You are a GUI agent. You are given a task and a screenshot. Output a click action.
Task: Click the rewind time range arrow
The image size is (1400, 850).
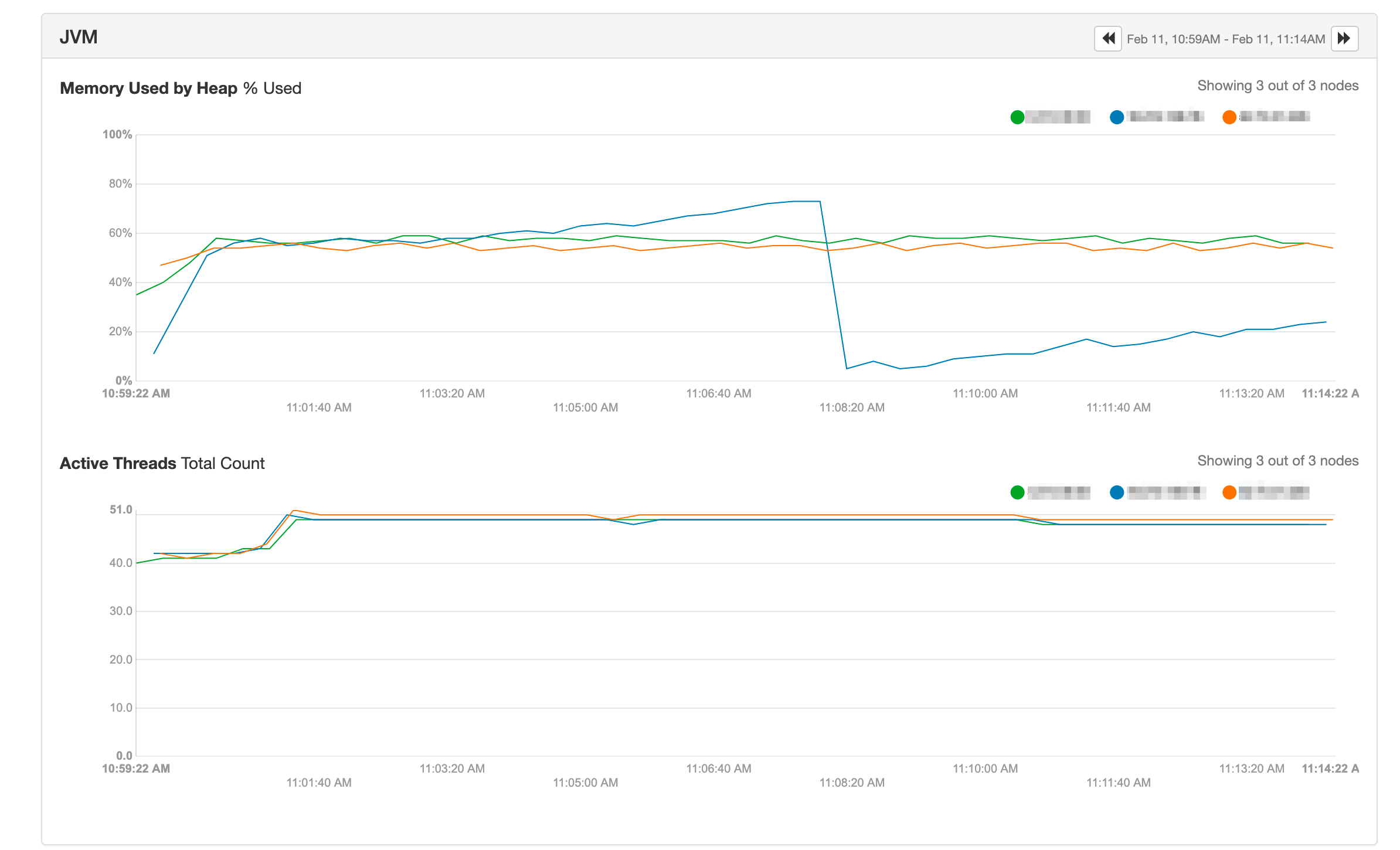point(1107,39)
